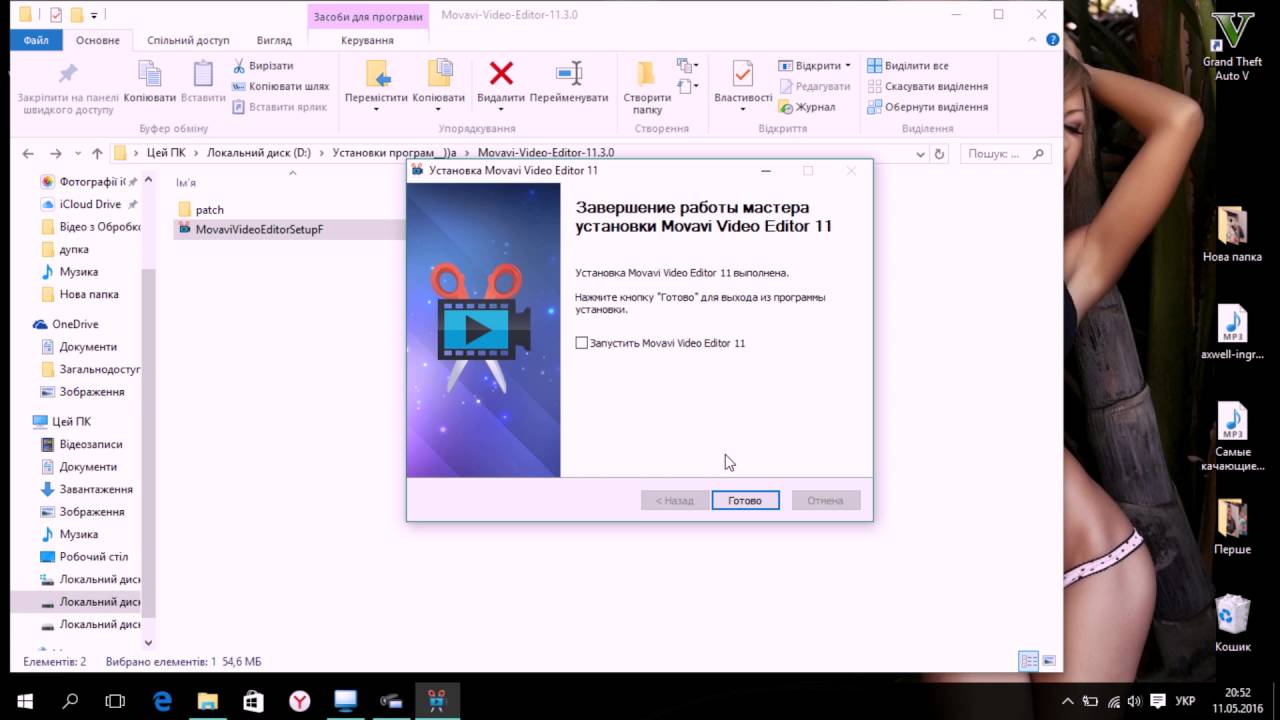Click the Журнал history command
Screen dimensions: 1280x720
pos(807,107)
